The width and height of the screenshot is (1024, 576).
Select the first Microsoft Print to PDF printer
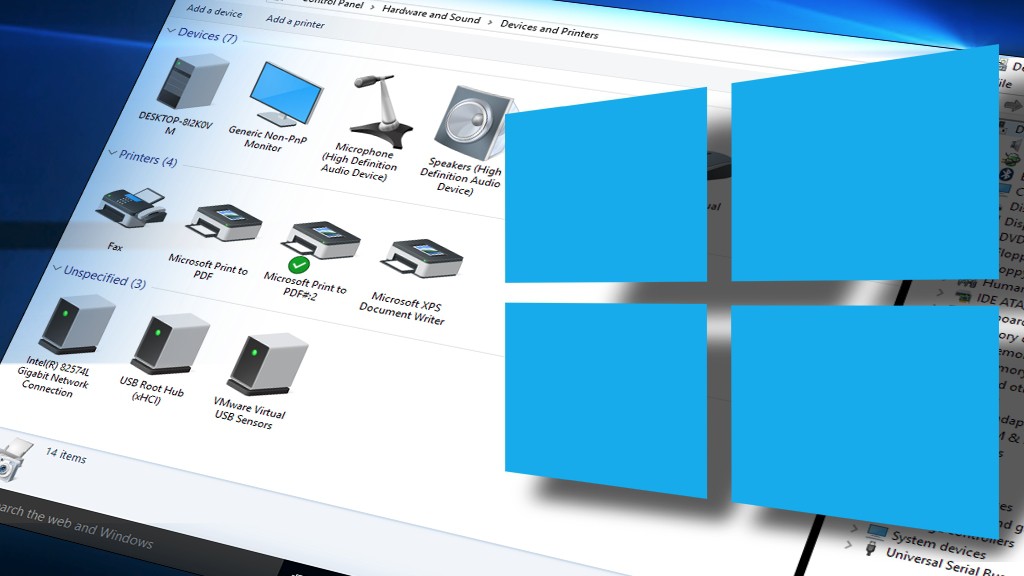pos(225,223)
